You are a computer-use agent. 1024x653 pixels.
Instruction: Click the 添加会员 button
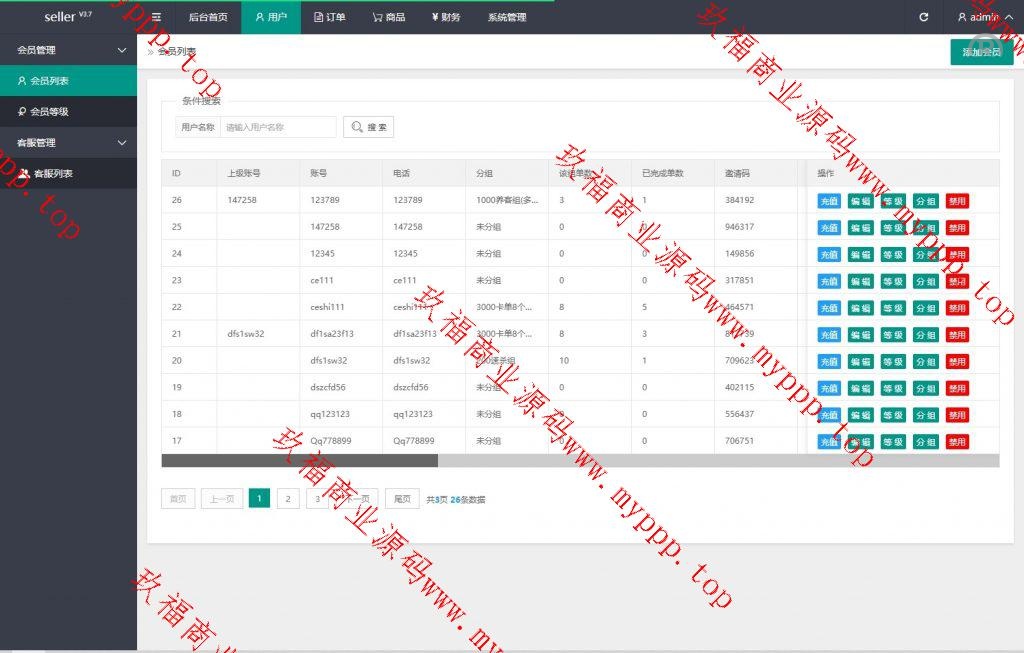(980, 52)
